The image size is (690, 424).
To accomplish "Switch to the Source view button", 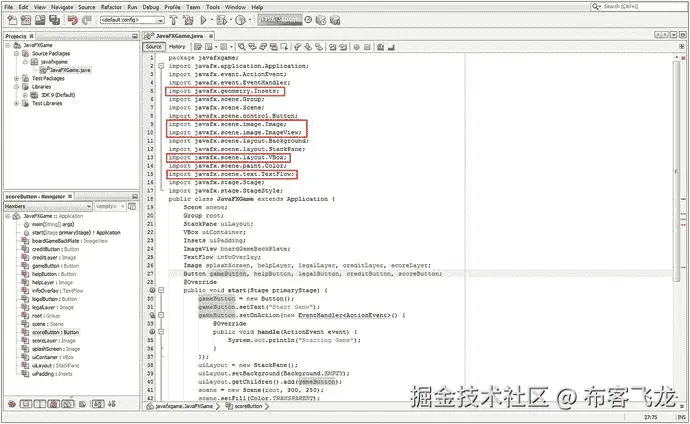I will [154, 46].
